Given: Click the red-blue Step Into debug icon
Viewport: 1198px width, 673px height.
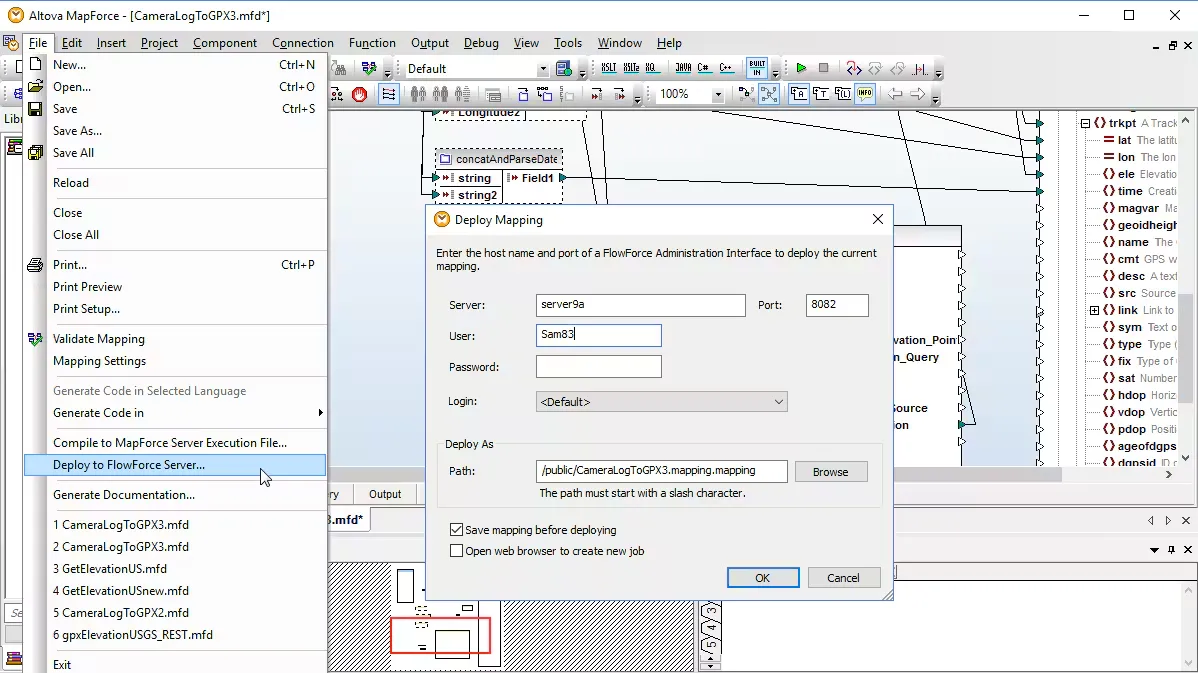Looking at the screenshot, I should (853, 69).
